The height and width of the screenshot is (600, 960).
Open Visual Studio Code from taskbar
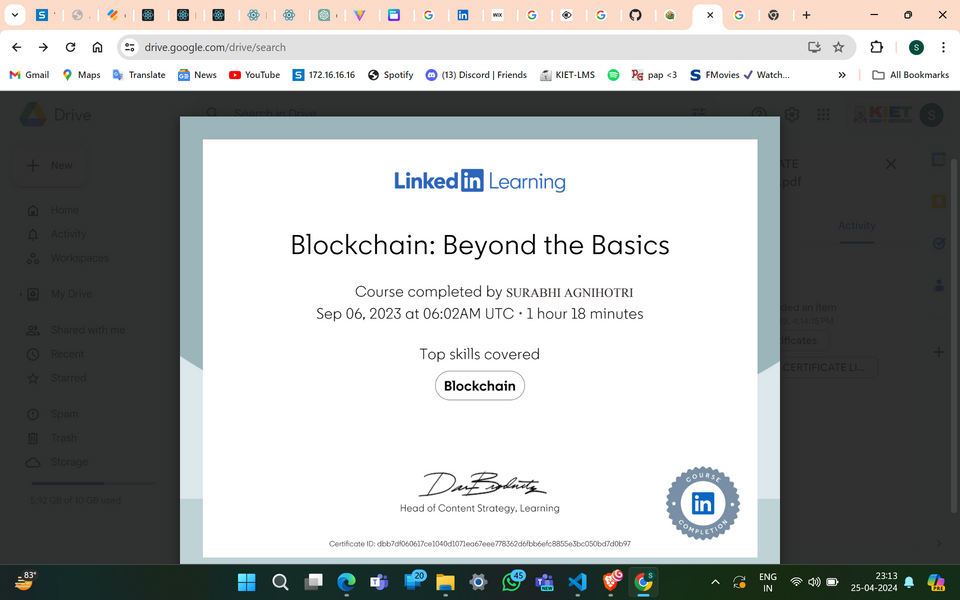point(577,582)
